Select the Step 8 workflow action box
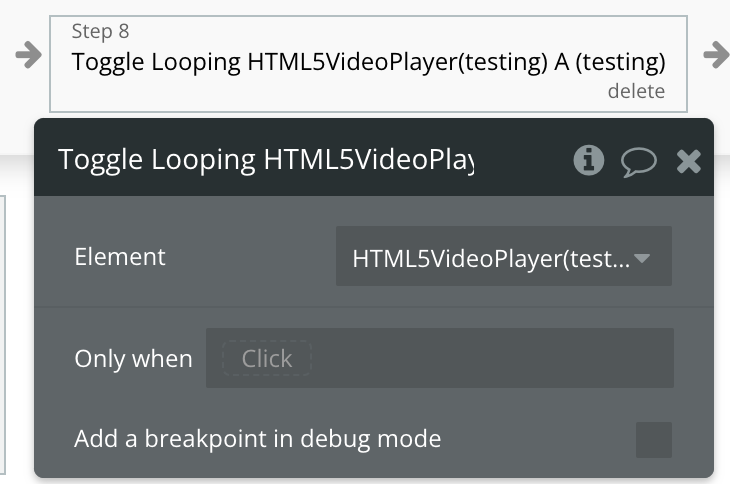Image resolution: width=730 pixels, height=484 pixels. (x=368, y=64)
